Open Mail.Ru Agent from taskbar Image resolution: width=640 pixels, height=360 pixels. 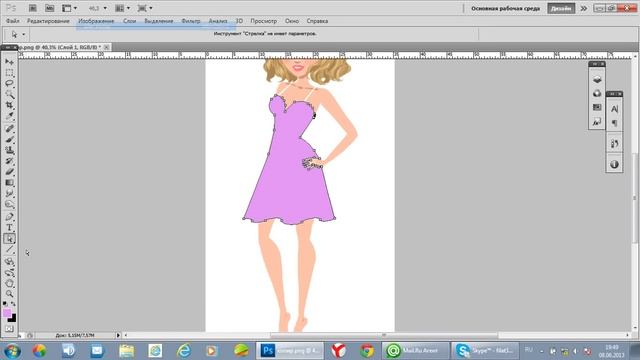[x=416, y=351]
